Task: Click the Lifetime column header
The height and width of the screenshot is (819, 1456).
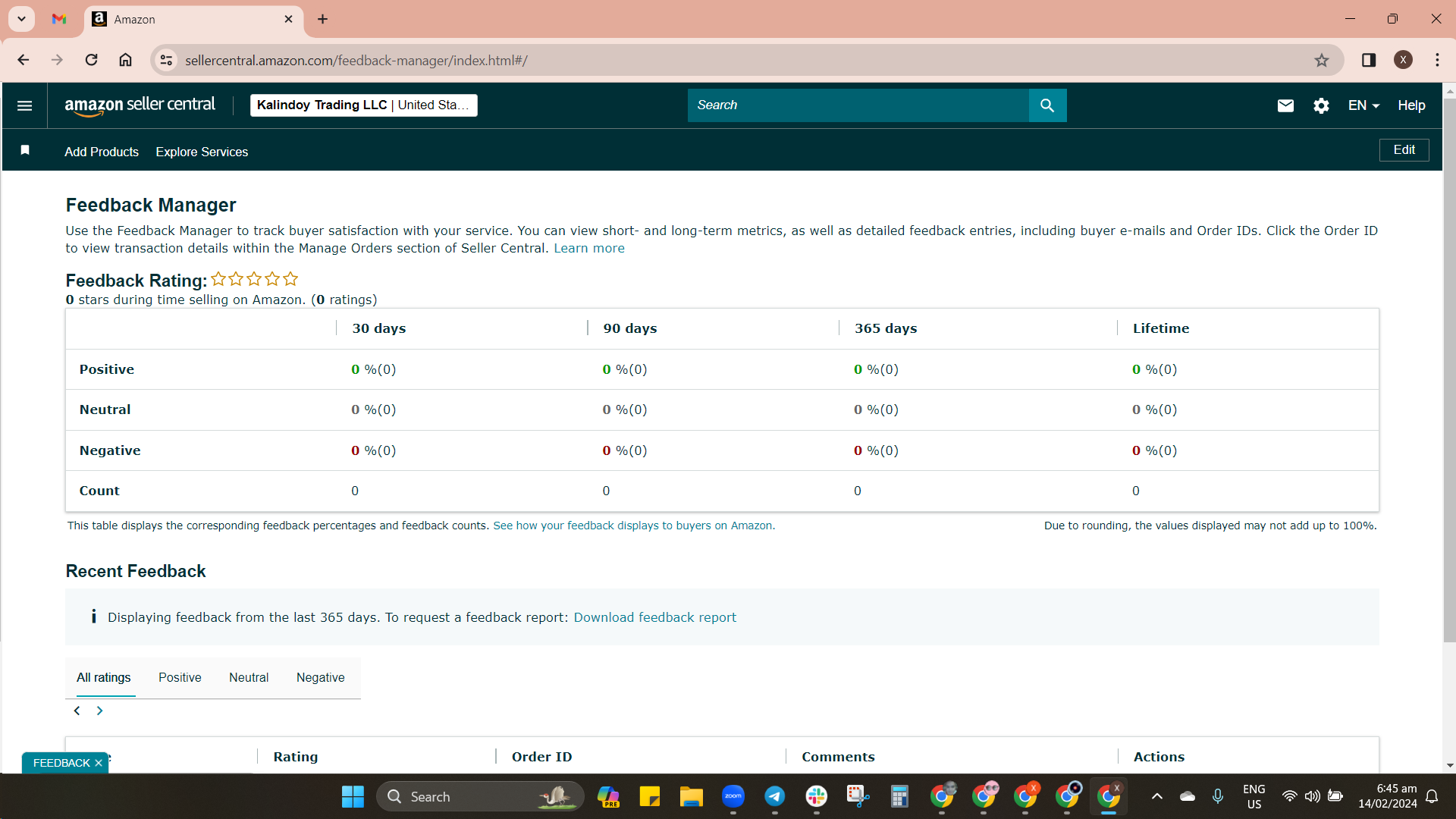Action: pyautogui.click(x=1161, y=328)
